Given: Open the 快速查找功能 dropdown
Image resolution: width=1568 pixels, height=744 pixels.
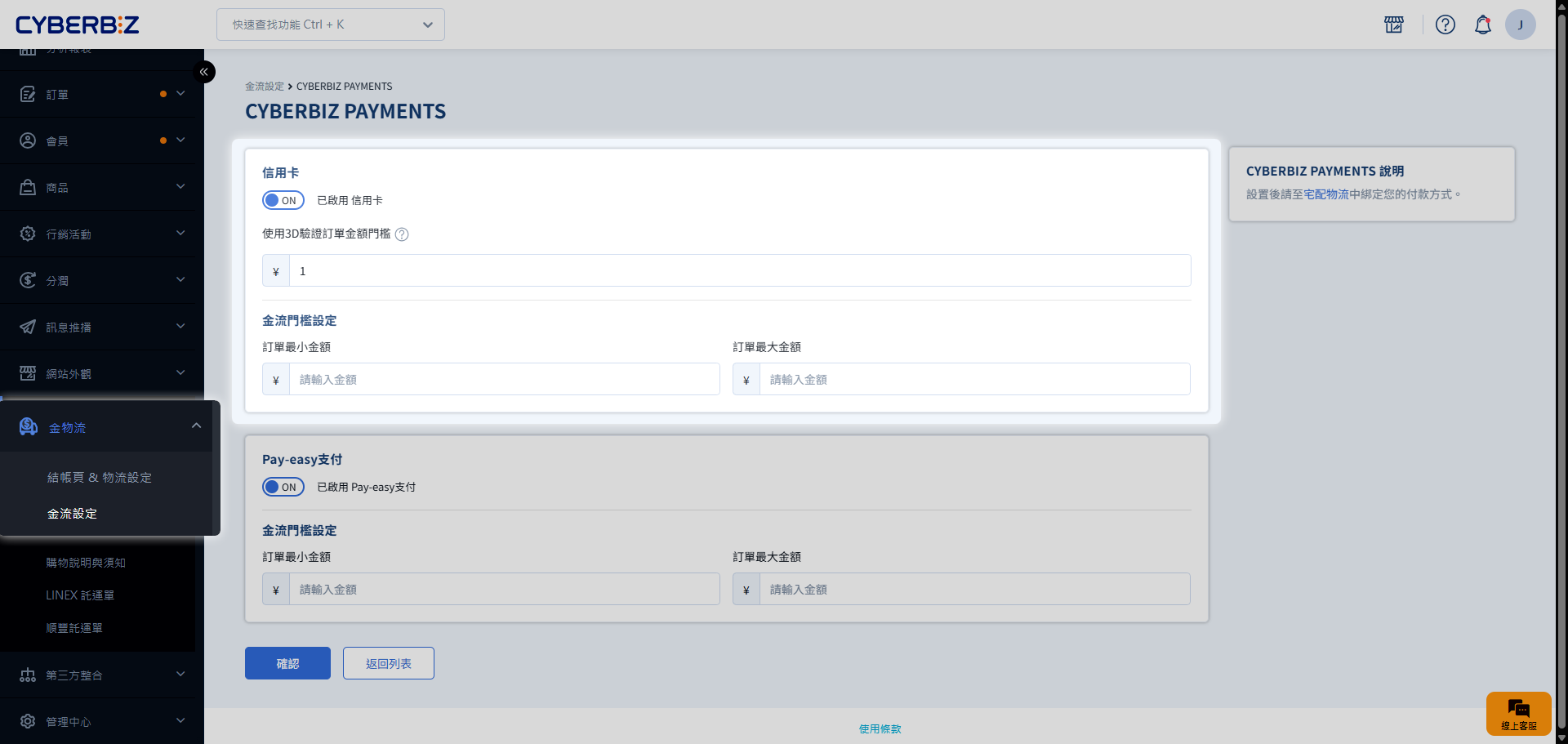Looking at the screenshot, I should coord(331,25).
